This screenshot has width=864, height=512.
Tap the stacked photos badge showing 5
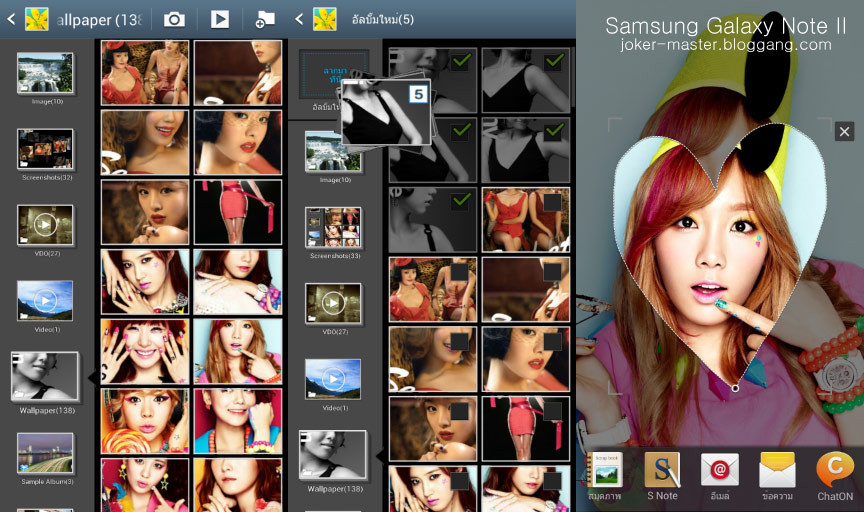(419, 94)
